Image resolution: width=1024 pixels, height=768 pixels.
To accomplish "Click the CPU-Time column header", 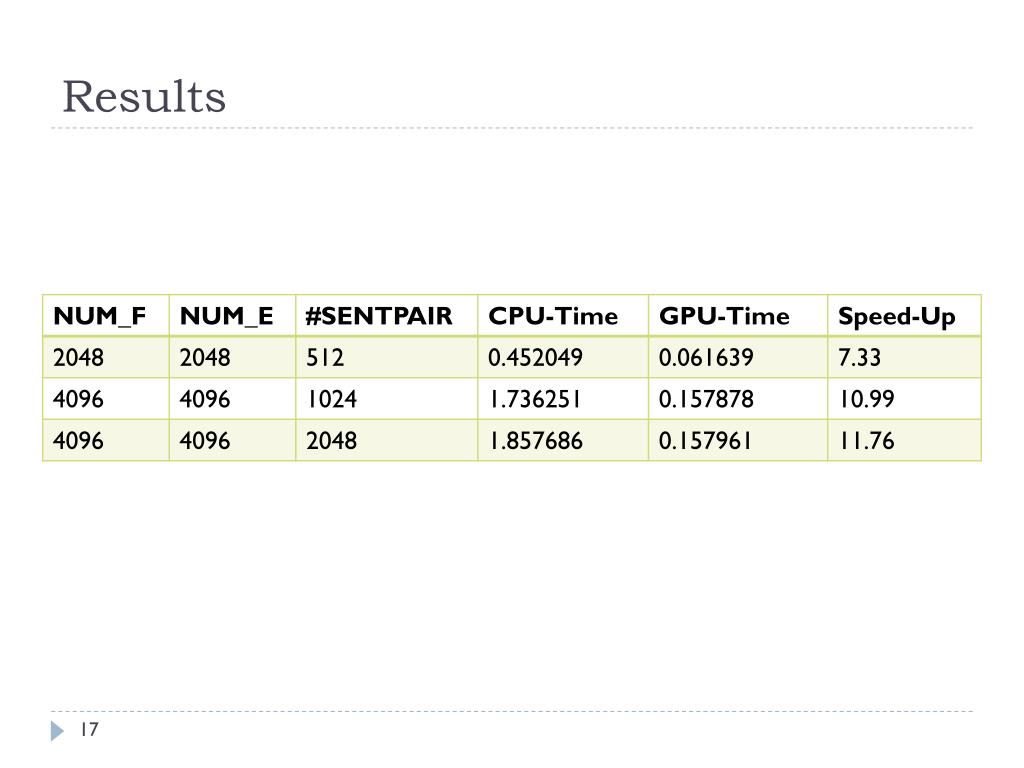I will tap(553, 316).
